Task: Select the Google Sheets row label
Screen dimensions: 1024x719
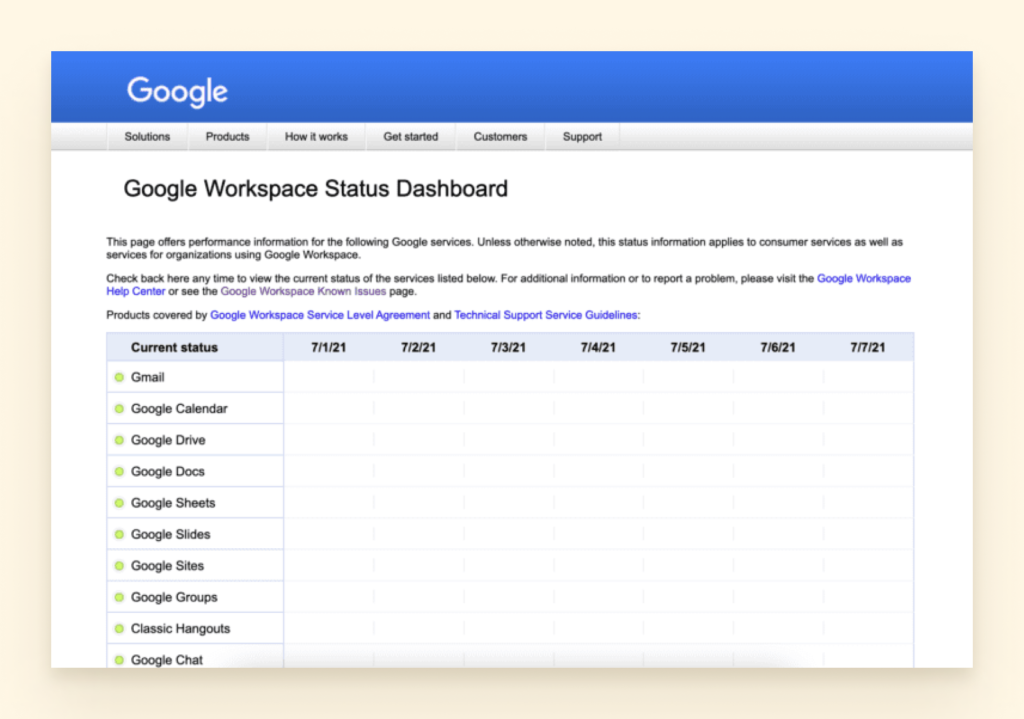Action: click(173, 503)
